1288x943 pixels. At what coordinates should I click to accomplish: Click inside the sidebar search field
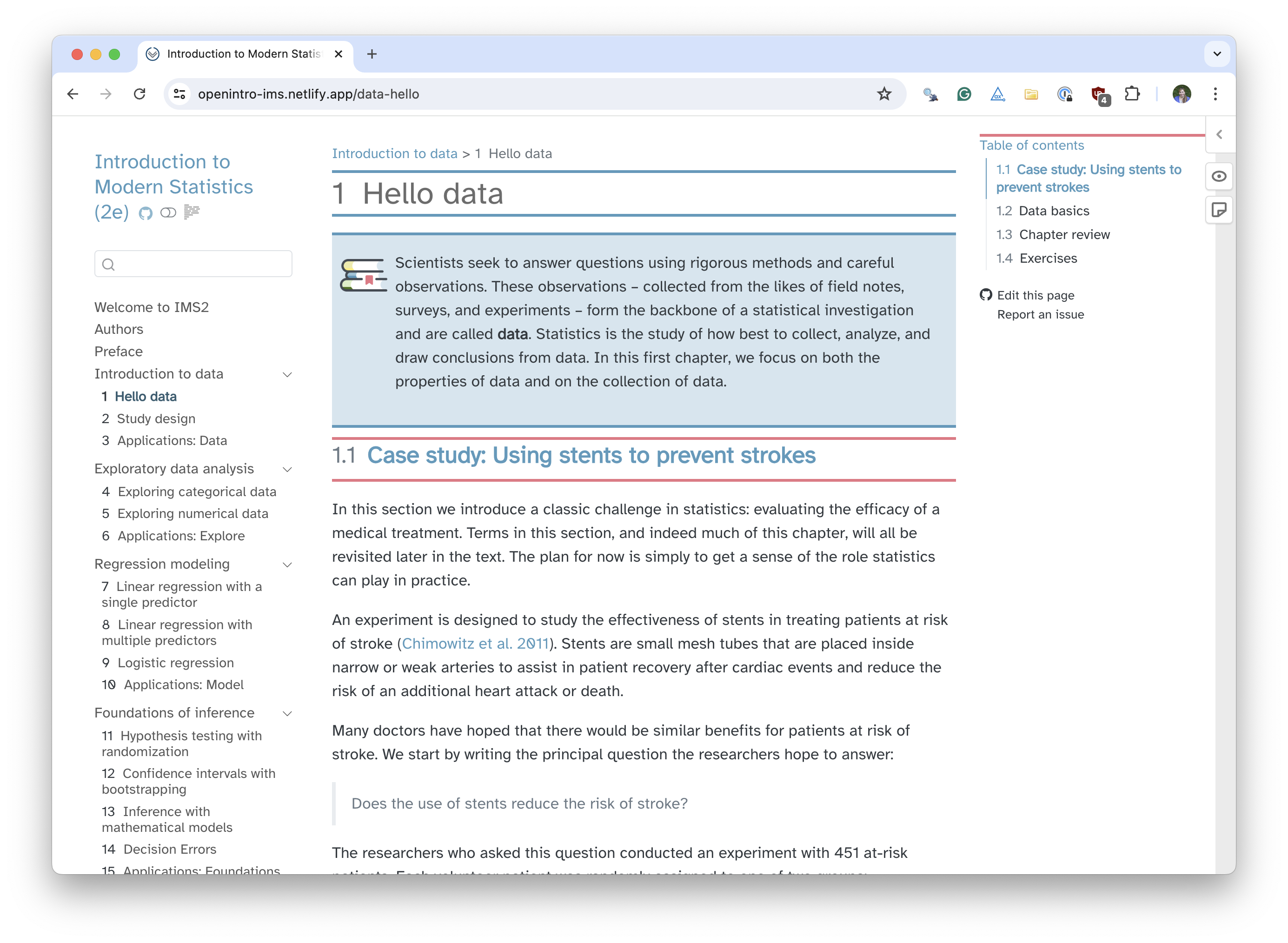click(x=194, y=264)
